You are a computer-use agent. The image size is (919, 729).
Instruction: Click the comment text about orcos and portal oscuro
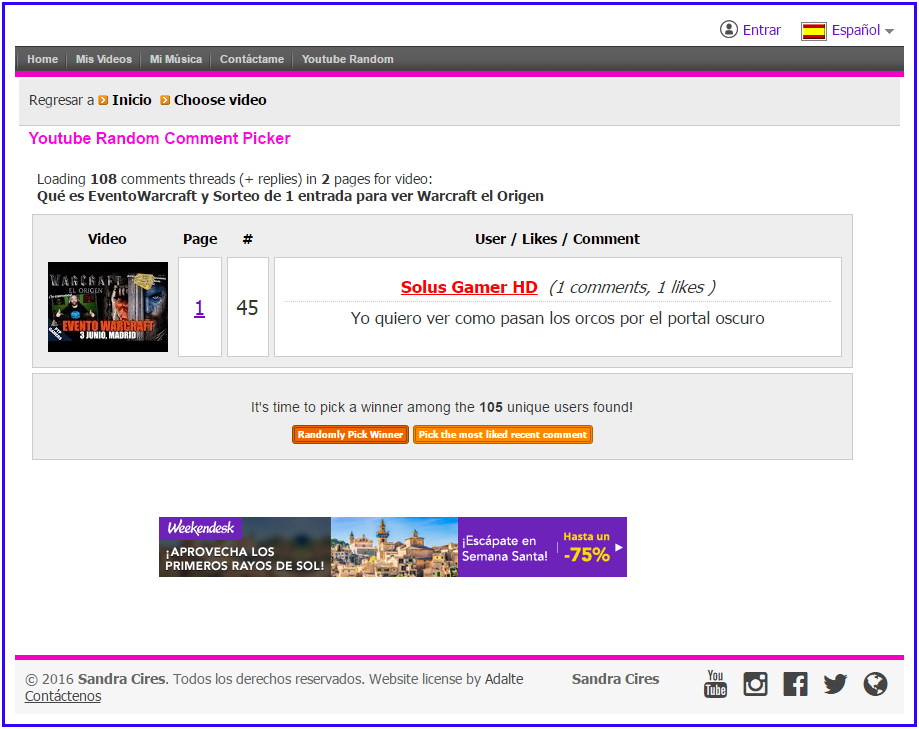(x=557, y=318)
